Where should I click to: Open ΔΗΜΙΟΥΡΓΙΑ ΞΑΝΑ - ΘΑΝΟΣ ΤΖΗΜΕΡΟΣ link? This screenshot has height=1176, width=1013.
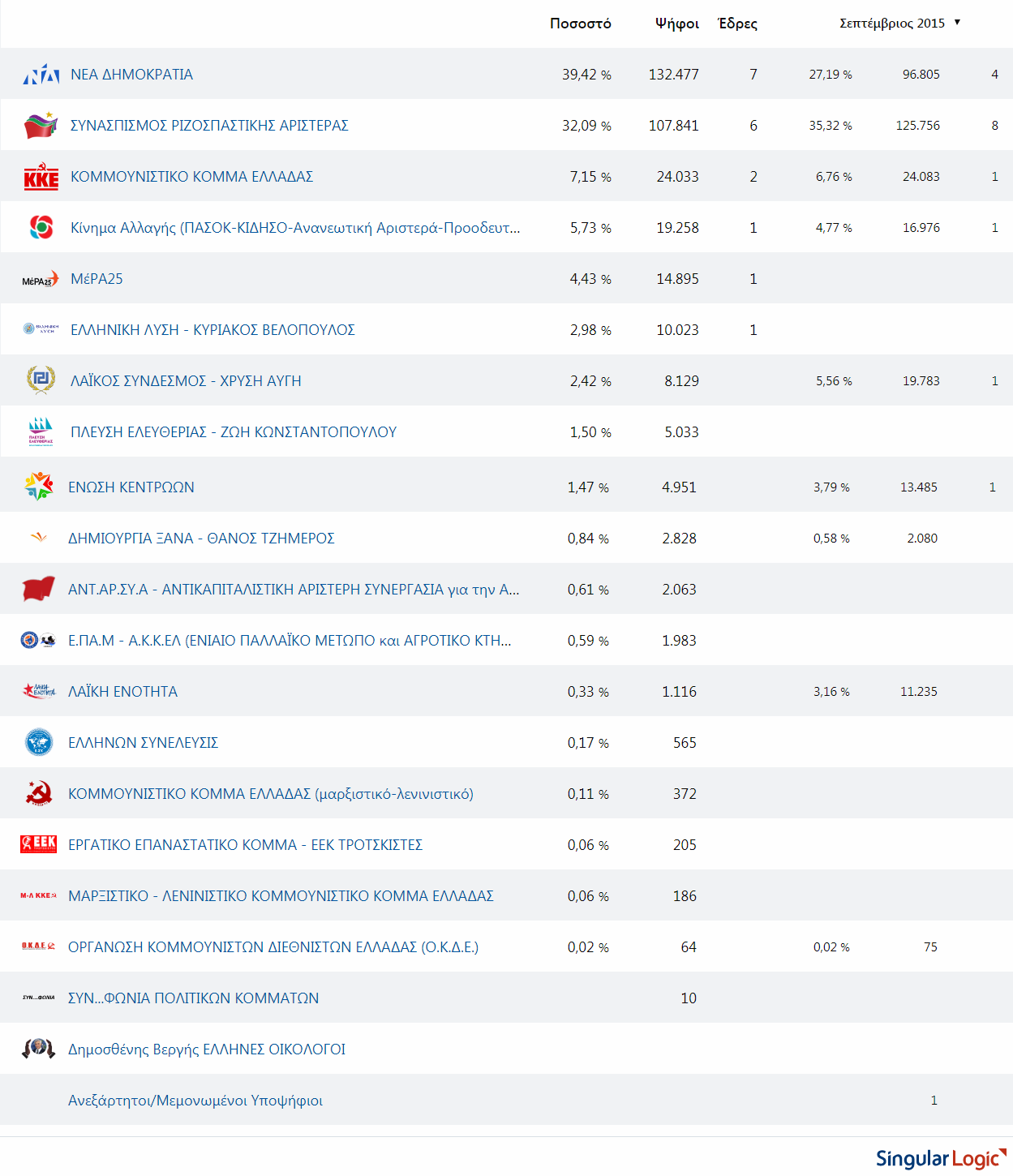pos(201,539)
